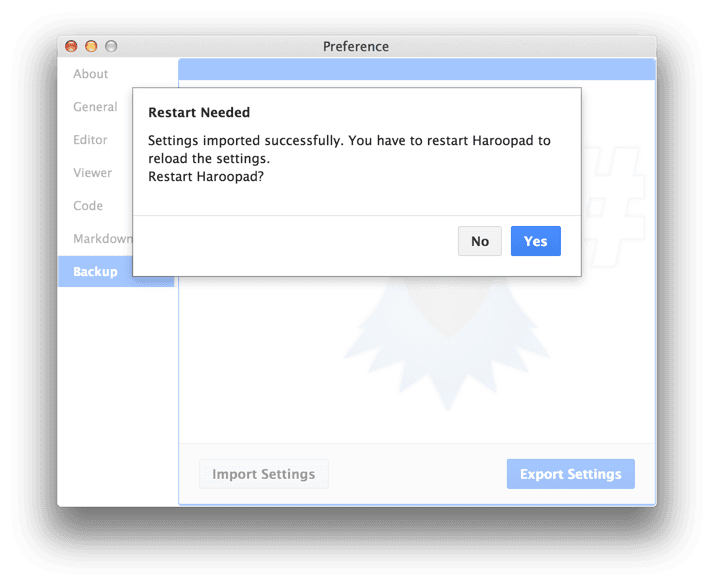Confirm restart by pressing Yes

point(535,241)
